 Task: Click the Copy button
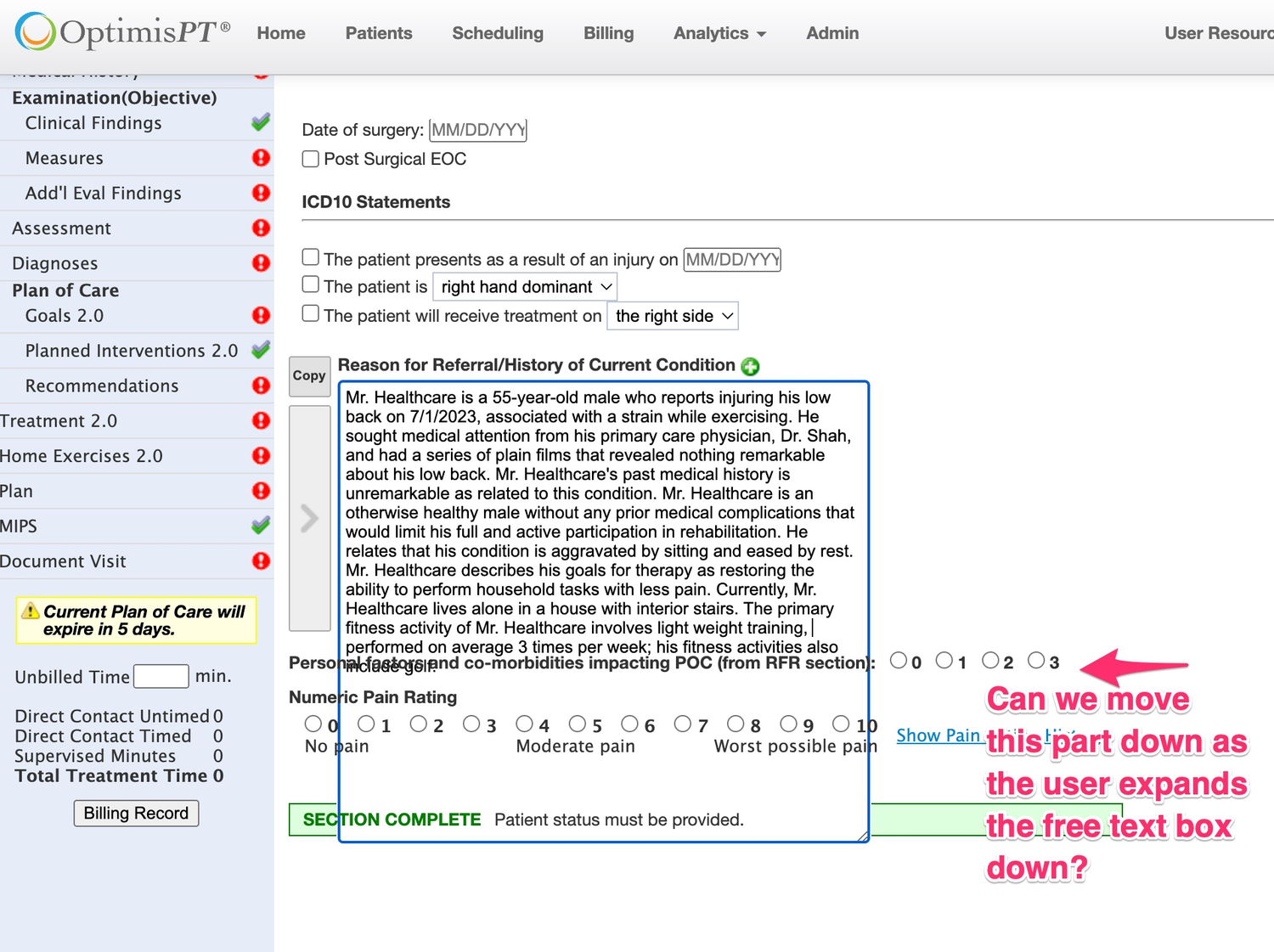(x=309, y=376)
